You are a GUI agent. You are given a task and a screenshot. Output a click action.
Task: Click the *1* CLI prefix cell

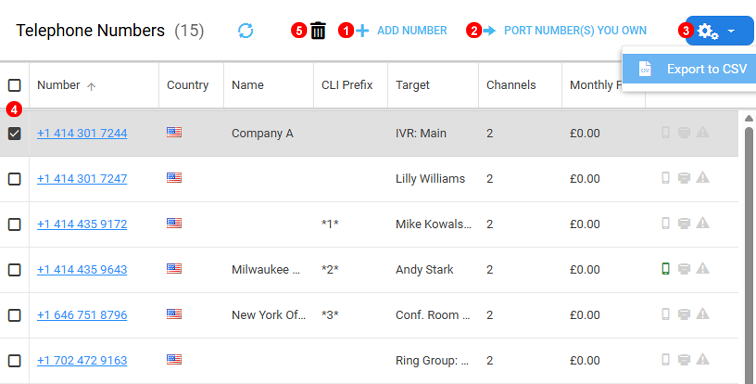pyautogui.click(x=330, y=224)
